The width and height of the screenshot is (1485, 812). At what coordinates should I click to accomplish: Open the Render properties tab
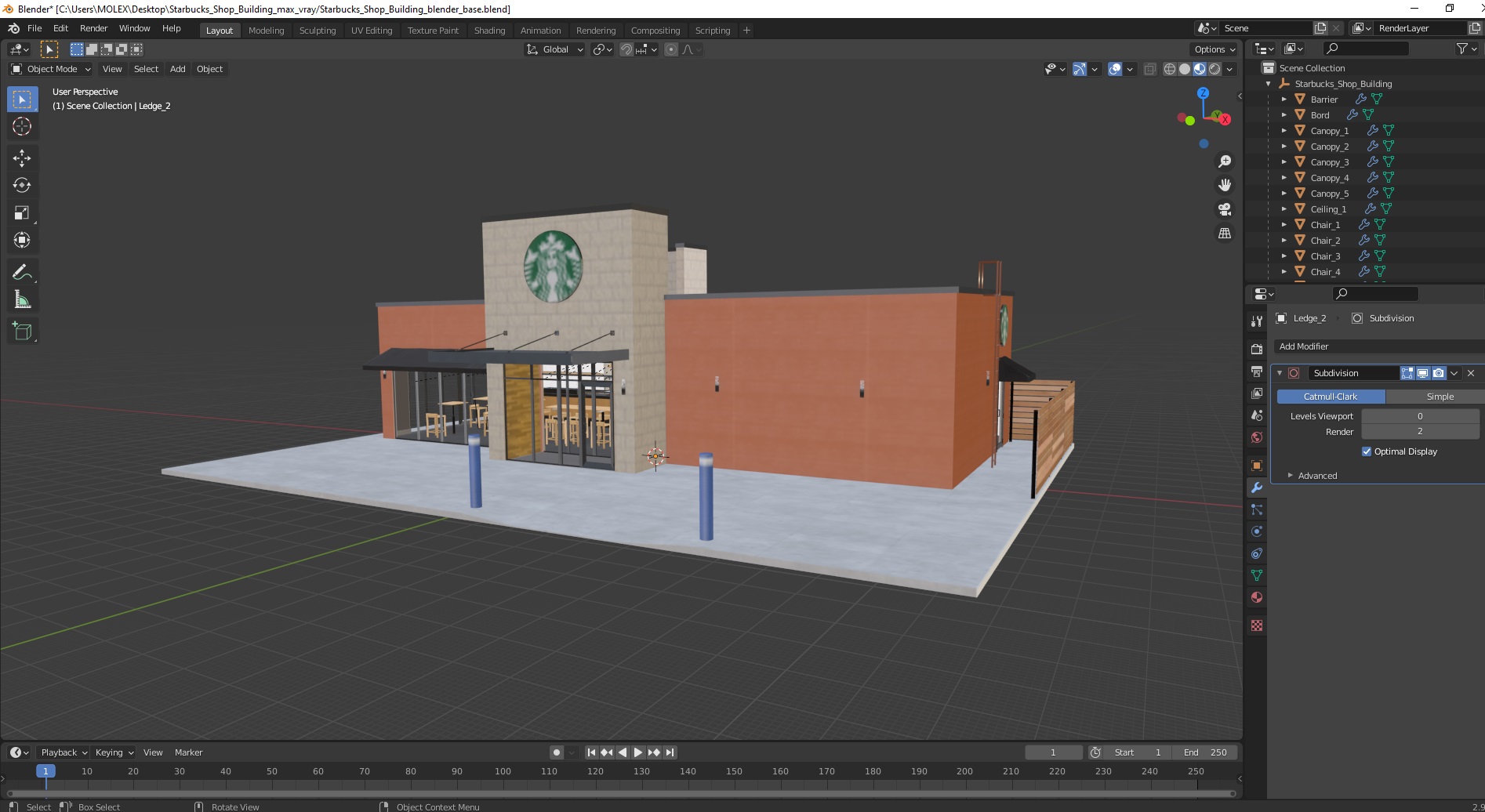(x=1257, y=350)
